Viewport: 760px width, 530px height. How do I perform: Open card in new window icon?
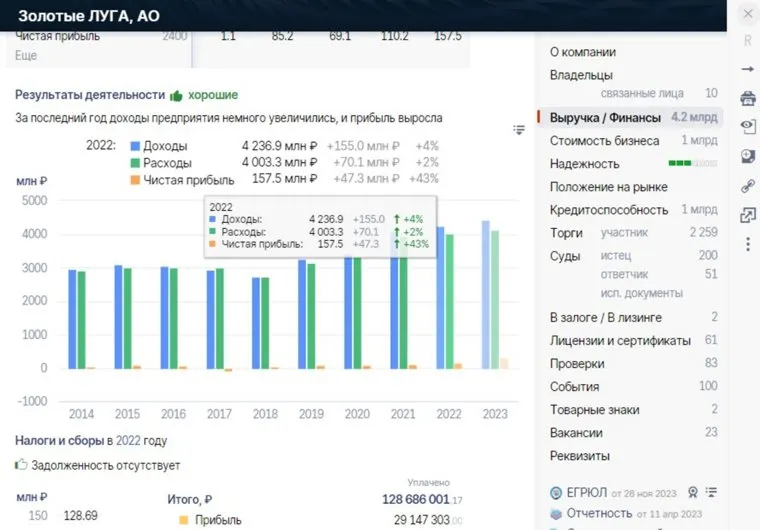(x=747, y=215)
